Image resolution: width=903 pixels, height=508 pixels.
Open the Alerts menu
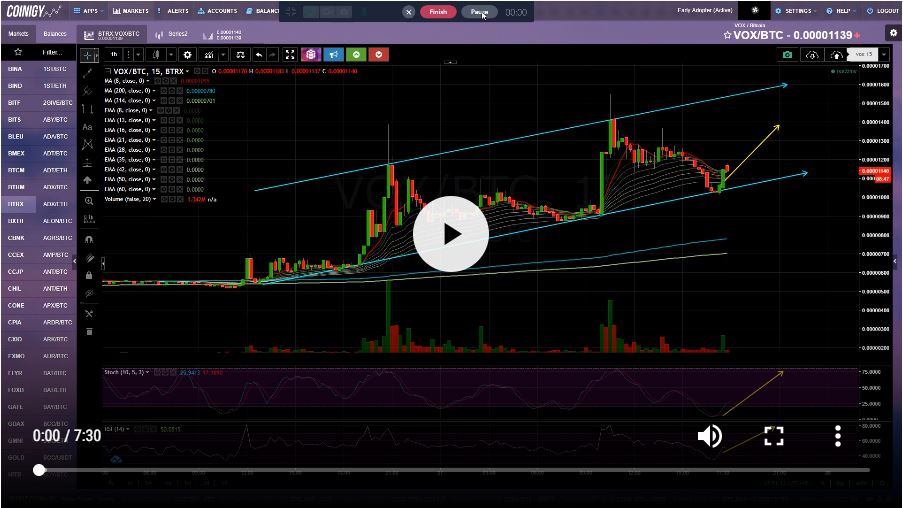(x=173, y=11)
